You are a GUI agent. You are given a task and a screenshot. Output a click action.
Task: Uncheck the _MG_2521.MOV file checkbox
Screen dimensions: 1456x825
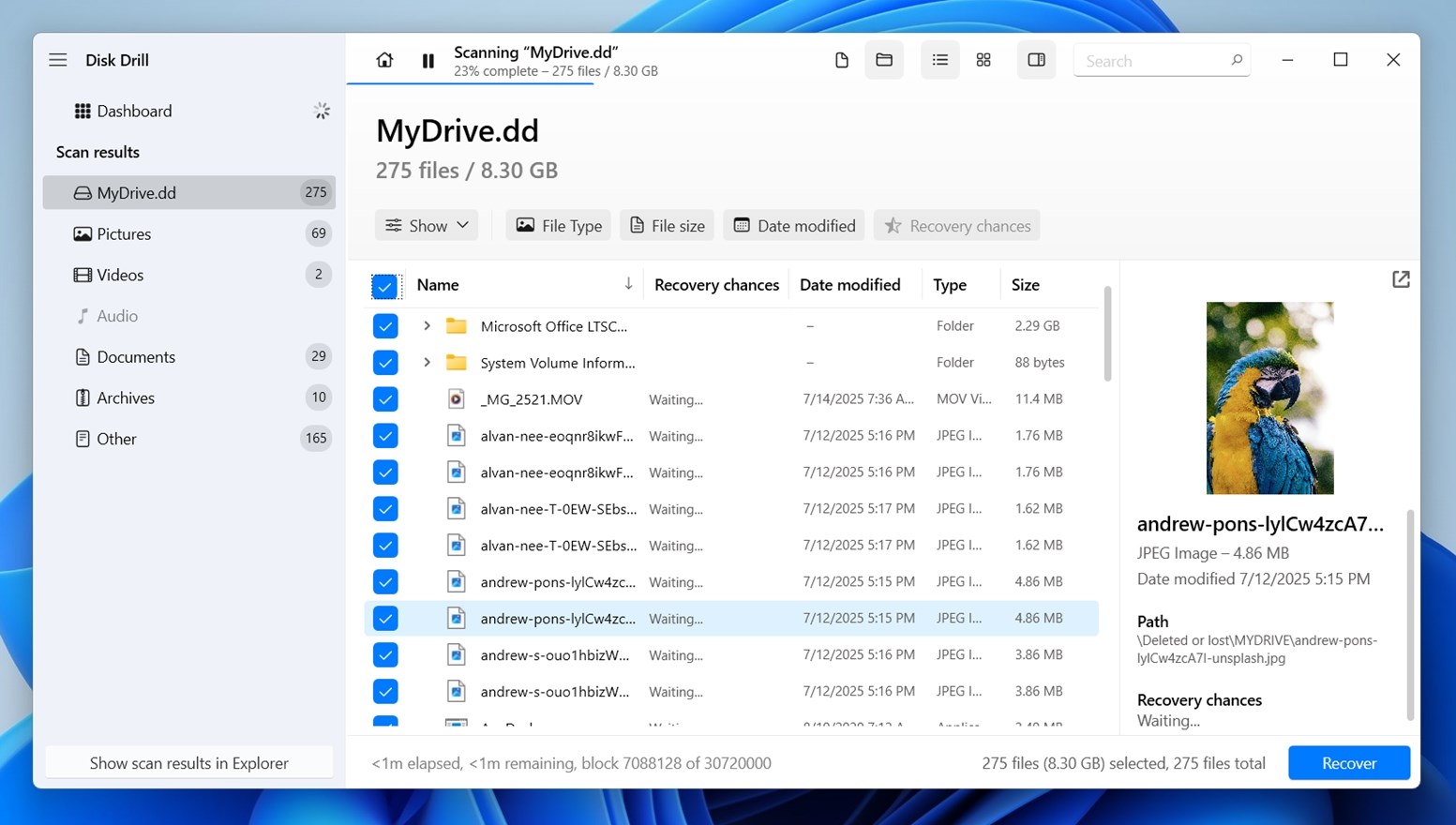(x=385, y=399)
